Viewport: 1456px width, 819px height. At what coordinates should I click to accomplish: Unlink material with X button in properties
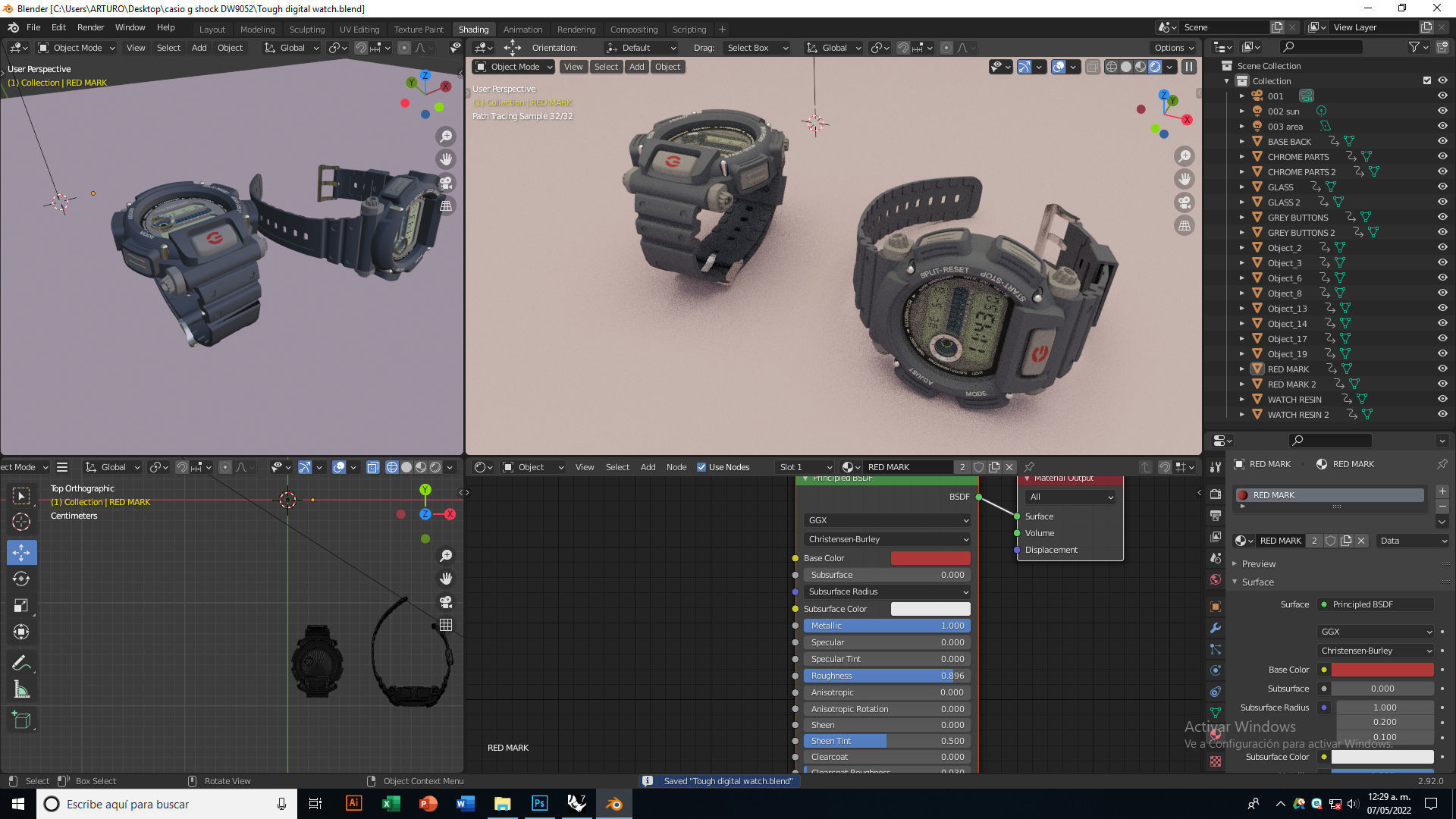click(x=1361, y=541)
